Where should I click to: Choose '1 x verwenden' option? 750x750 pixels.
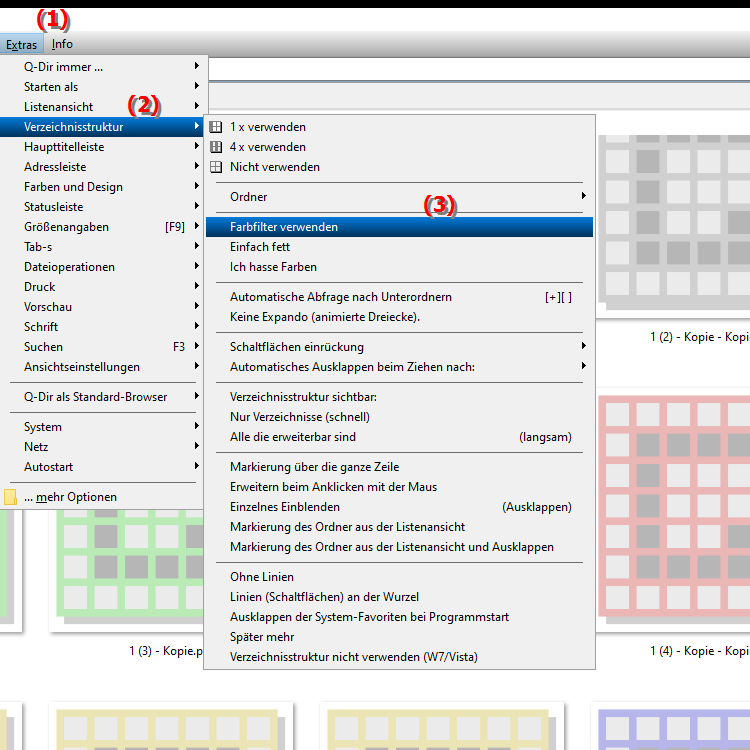coord(399,127)
